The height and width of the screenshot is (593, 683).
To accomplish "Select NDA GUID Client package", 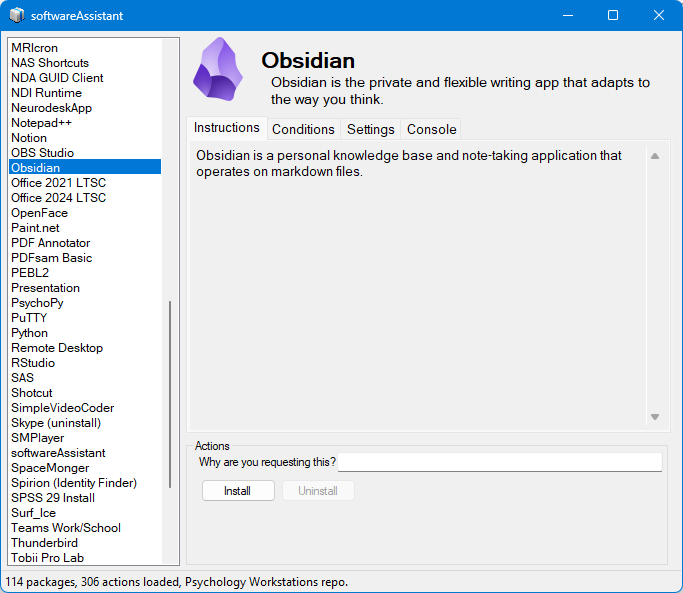I will coord(85,78).
